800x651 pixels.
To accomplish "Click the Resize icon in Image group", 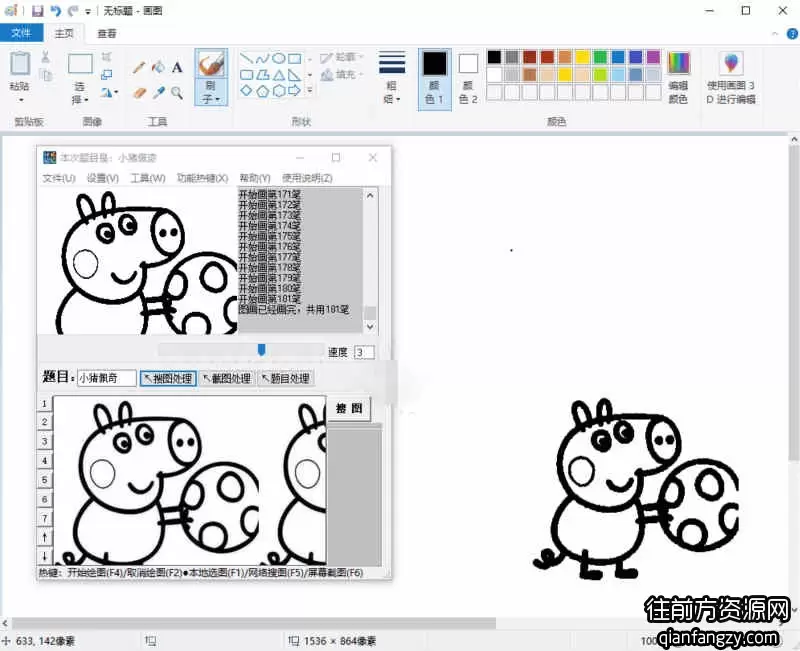I will 107,74.
